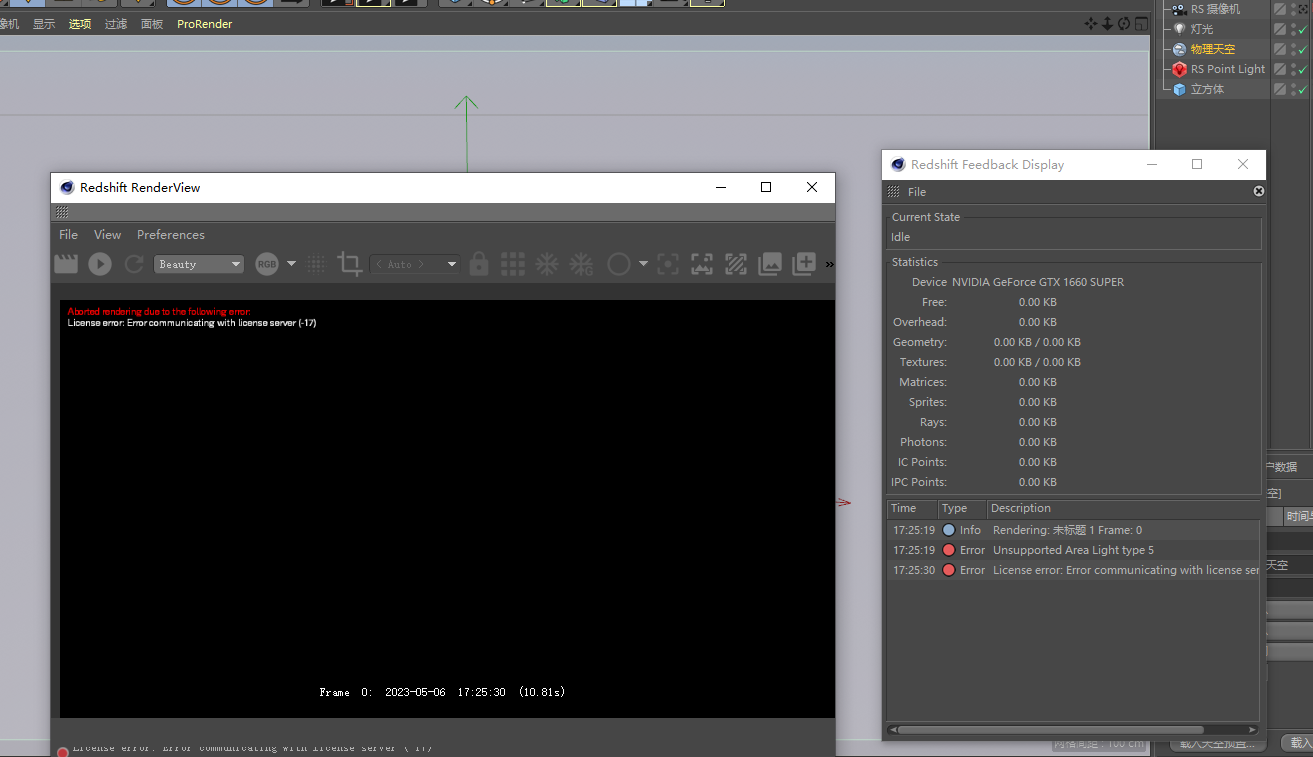Click the 灯光 light bulb icon
The image size is (1313, 757).
[1180, 29]
